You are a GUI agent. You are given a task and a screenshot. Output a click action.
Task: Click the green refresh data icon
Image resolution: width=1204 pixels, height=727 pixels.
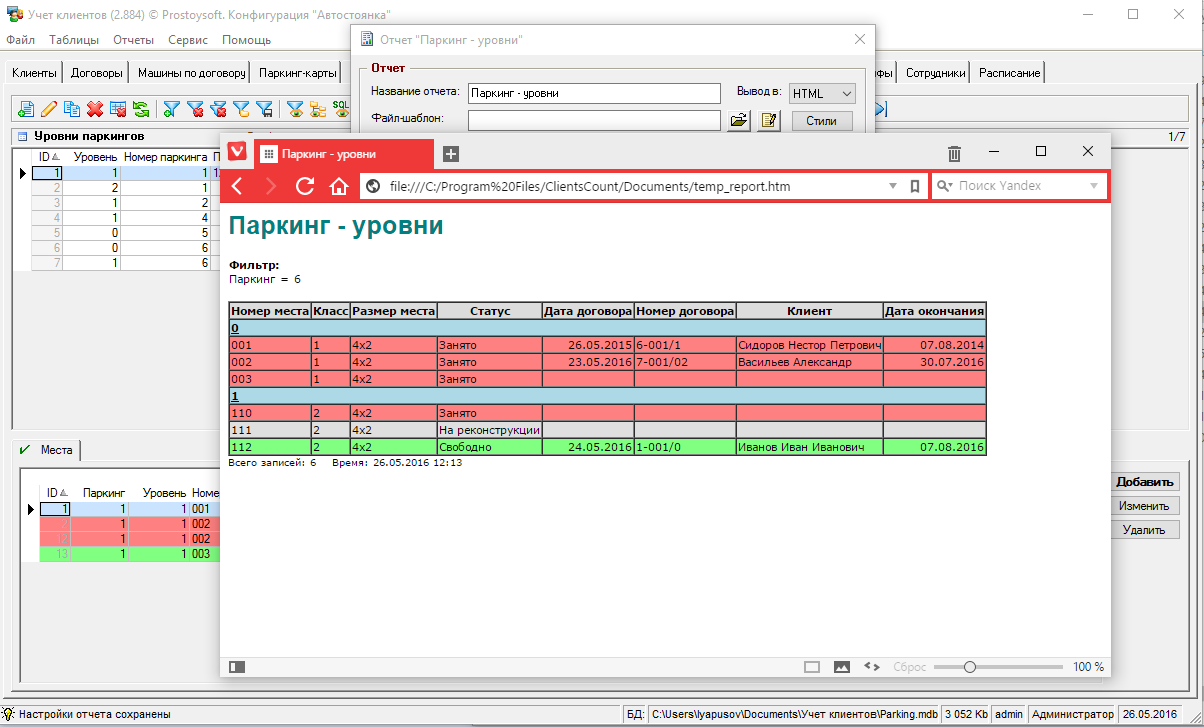(141, 109)
